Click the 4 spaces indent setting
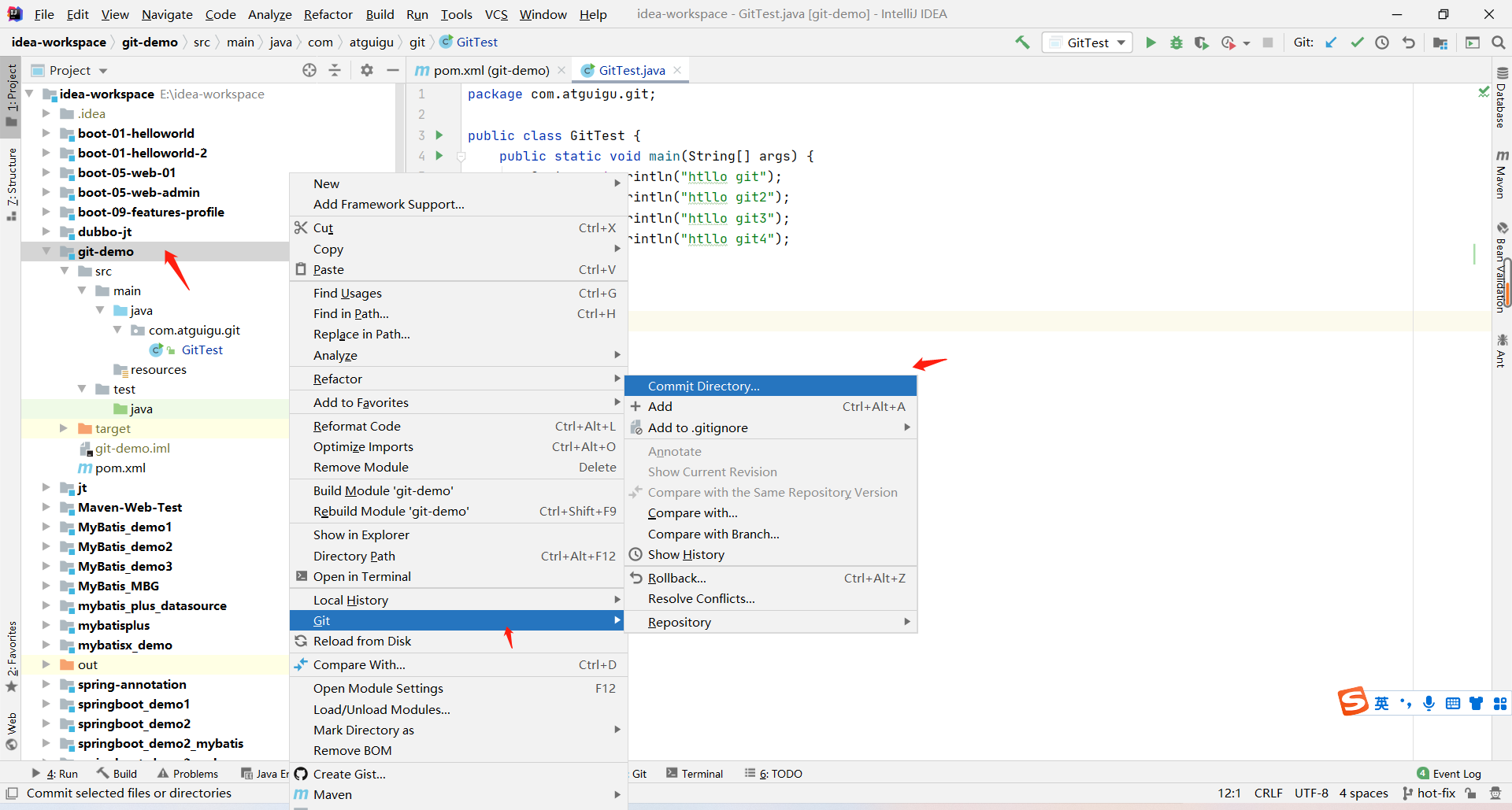This screenshot has height=810, width=1512. click(1364, 793)
